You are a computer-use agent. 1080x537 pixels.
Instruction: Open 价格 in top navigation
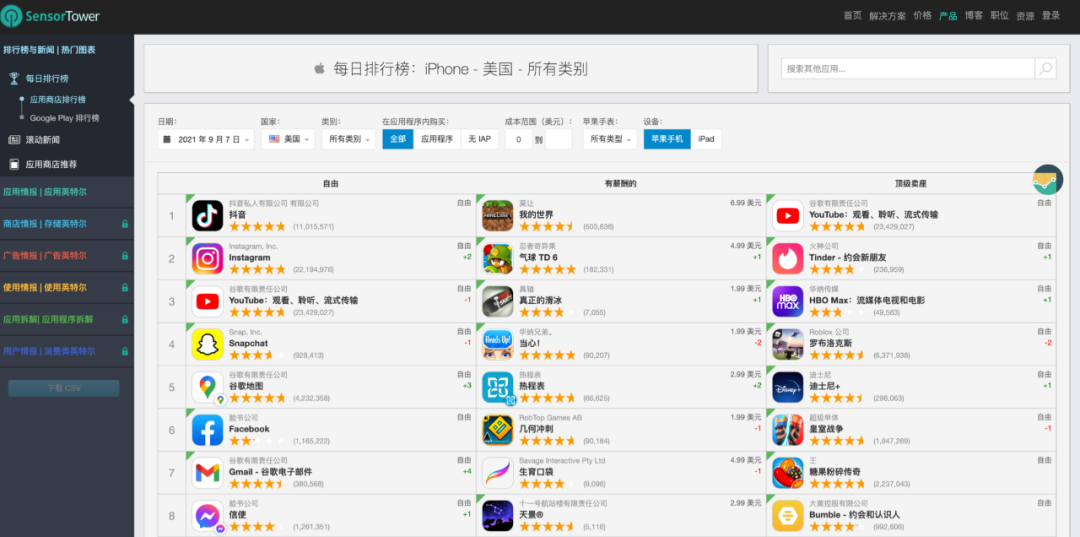[x=922, y=16]
